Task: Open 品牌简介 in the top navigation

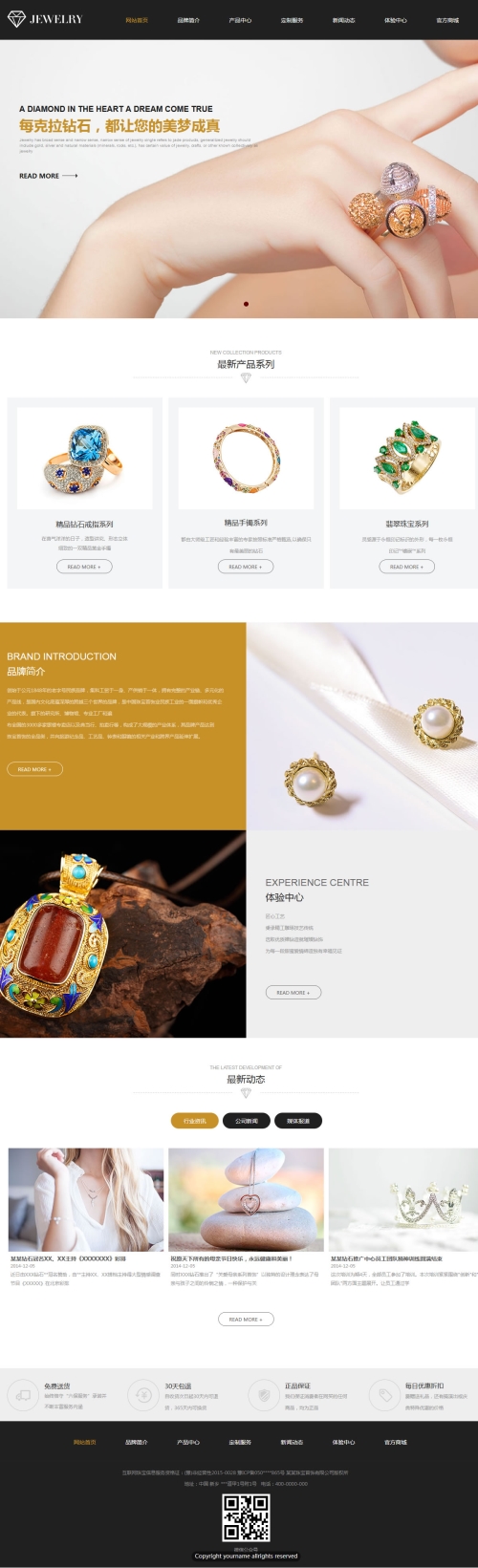Action: tap(188, 20)
